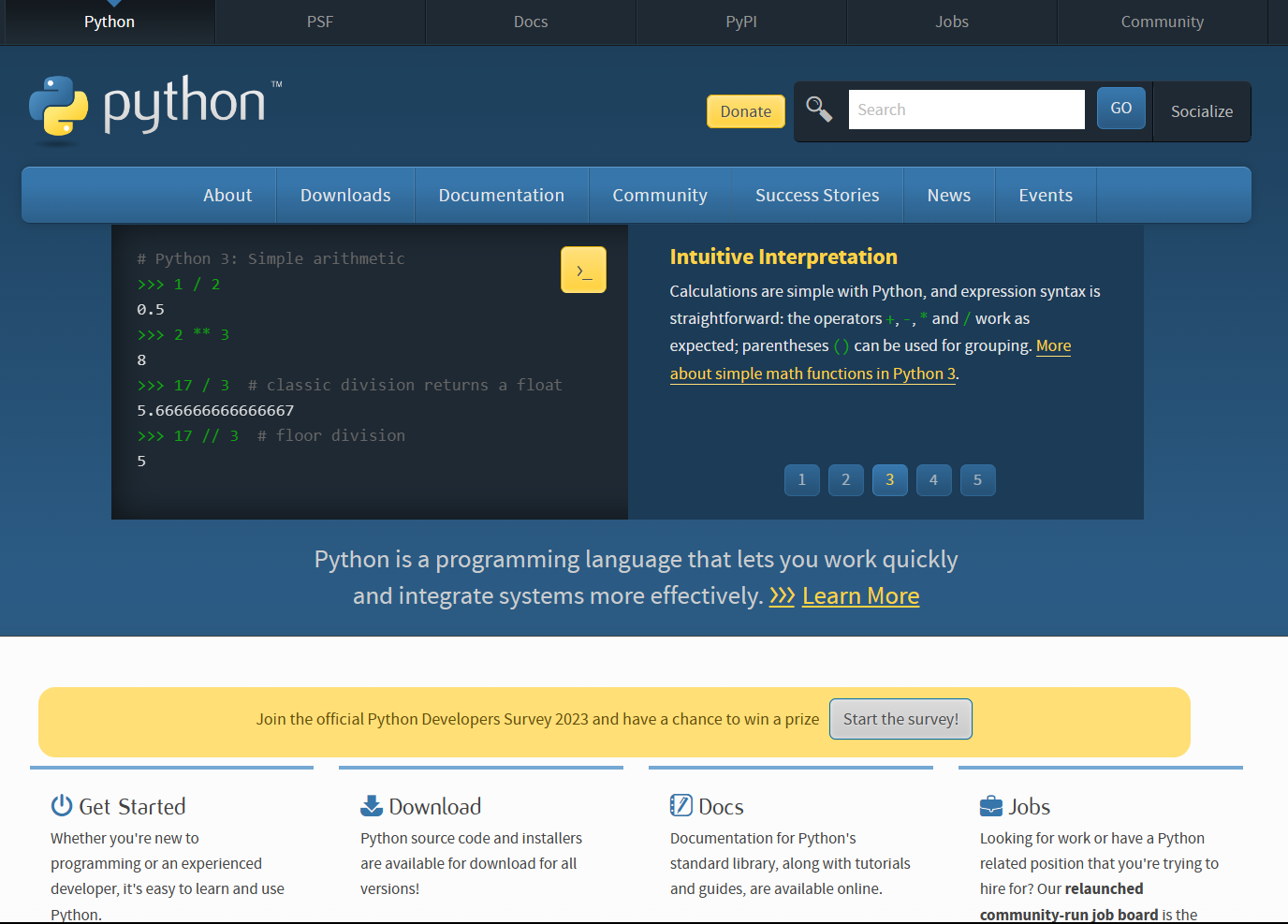The height and width of the screenshot is (924, 1288).
Task: Click the Learn More link
Action: pos(861,596)
